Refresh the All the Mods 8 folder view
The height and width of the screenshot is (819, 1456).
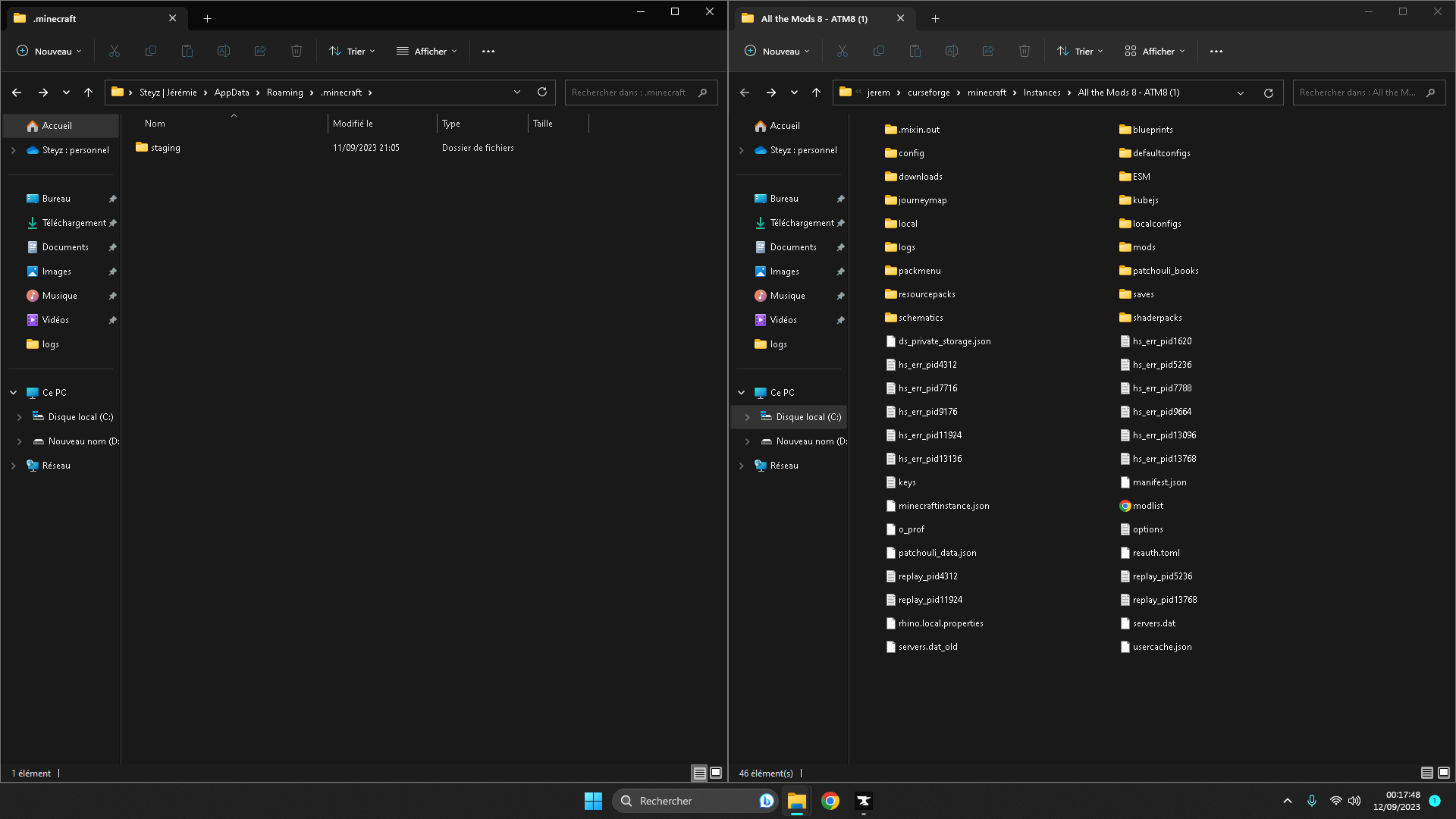click(x=1269, y=93)
